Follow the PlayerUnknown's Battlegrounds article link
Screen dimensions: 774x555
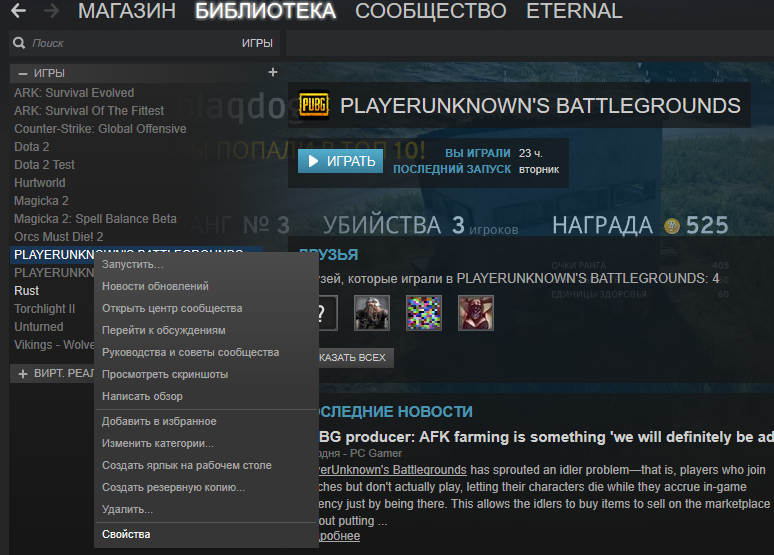[x=393, y=470]
